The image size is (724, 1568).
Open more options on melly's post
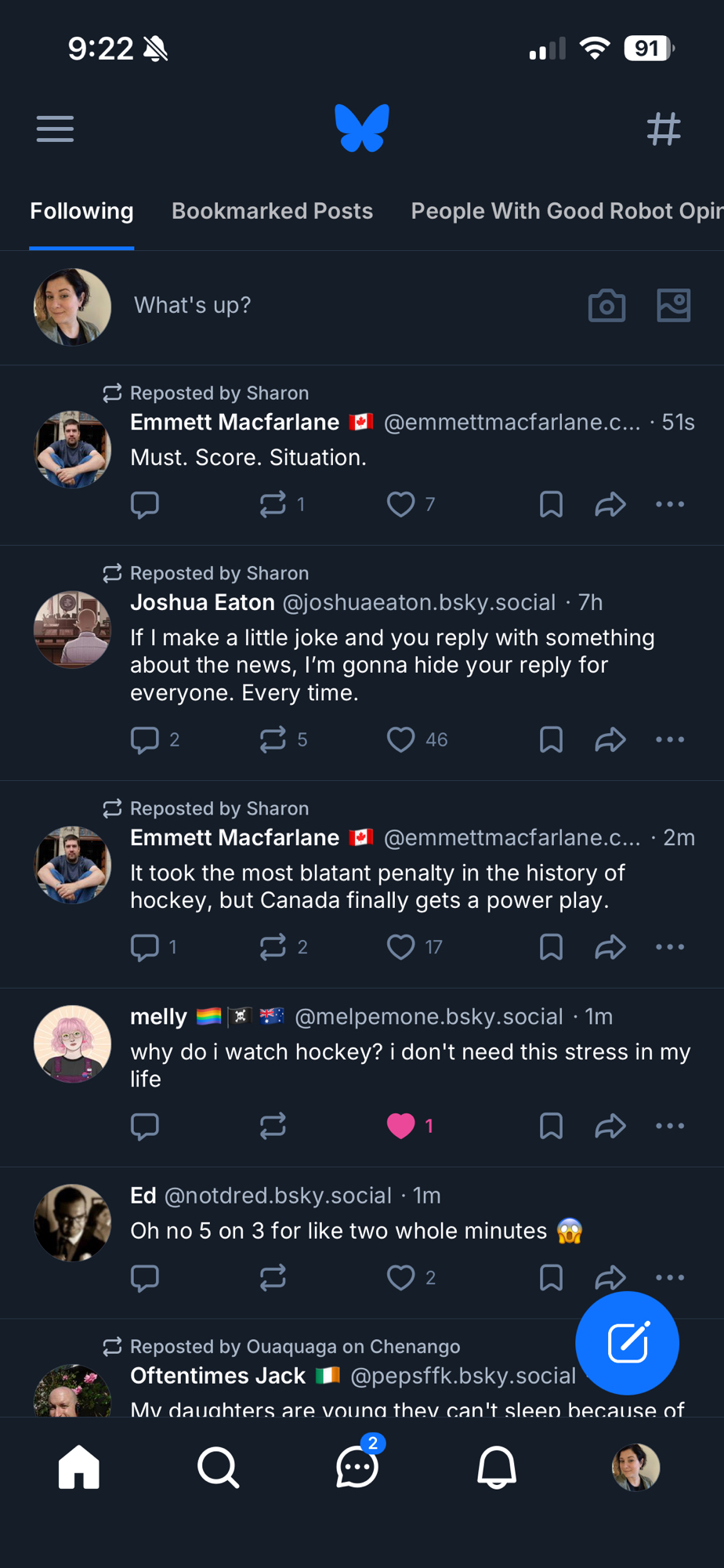[x=670, y=1126]
